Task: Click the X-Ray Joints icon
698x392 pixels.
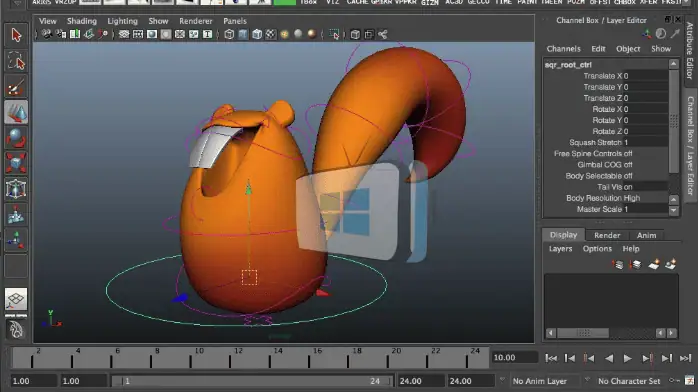Action: 383,34
